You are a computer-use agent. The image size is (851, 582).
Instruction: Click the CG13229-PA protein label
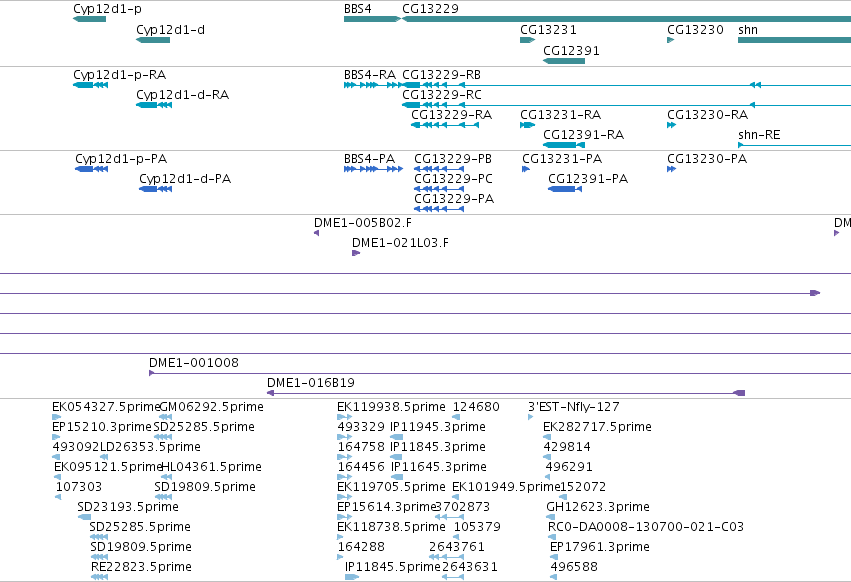(454, 199)
